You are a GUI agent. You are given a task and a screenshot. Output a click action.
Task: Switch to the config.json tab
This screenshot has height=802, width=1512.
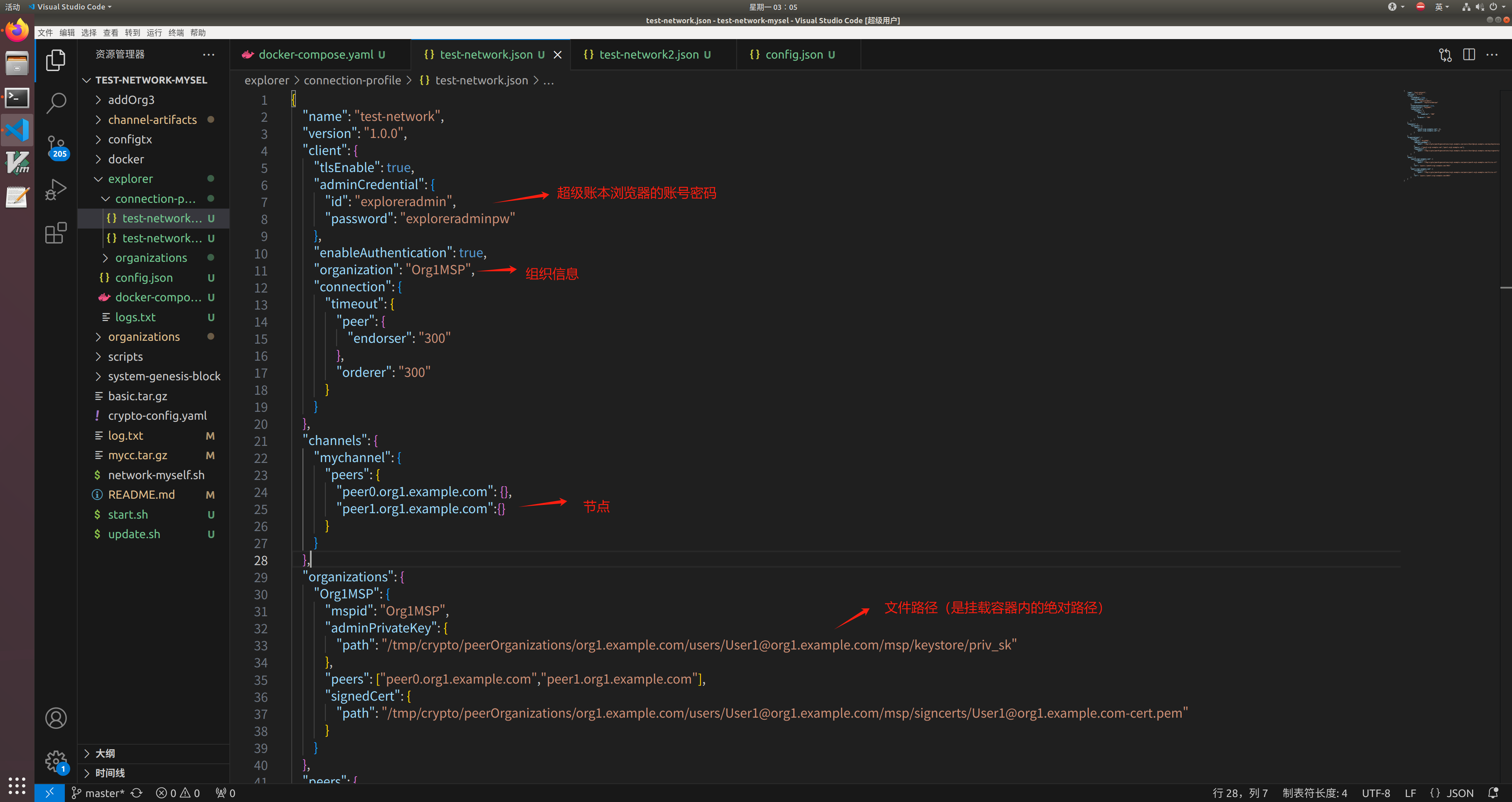[798, 54]
